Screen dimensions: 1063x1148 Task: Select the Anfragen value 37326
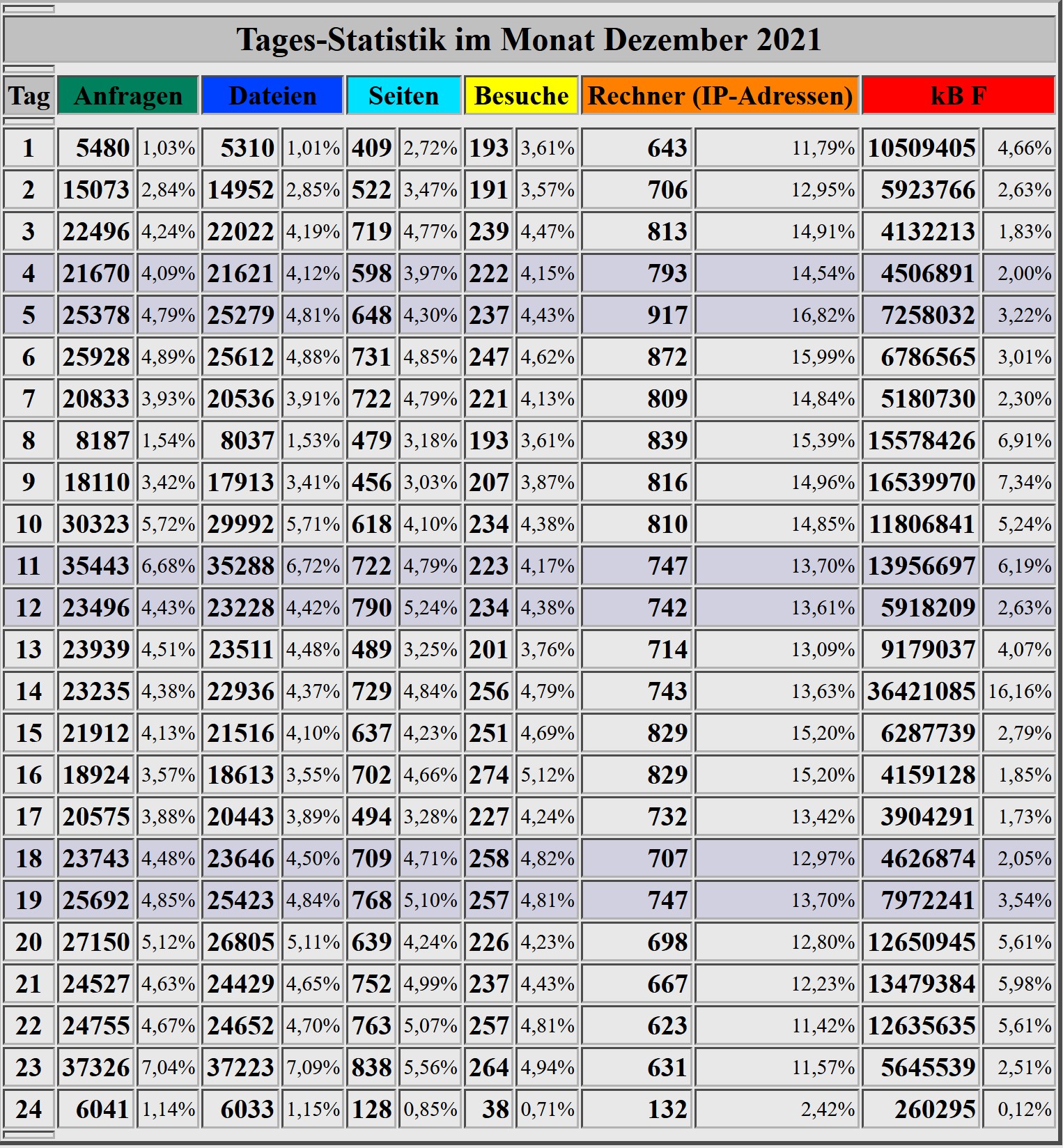pos(96,1067)
